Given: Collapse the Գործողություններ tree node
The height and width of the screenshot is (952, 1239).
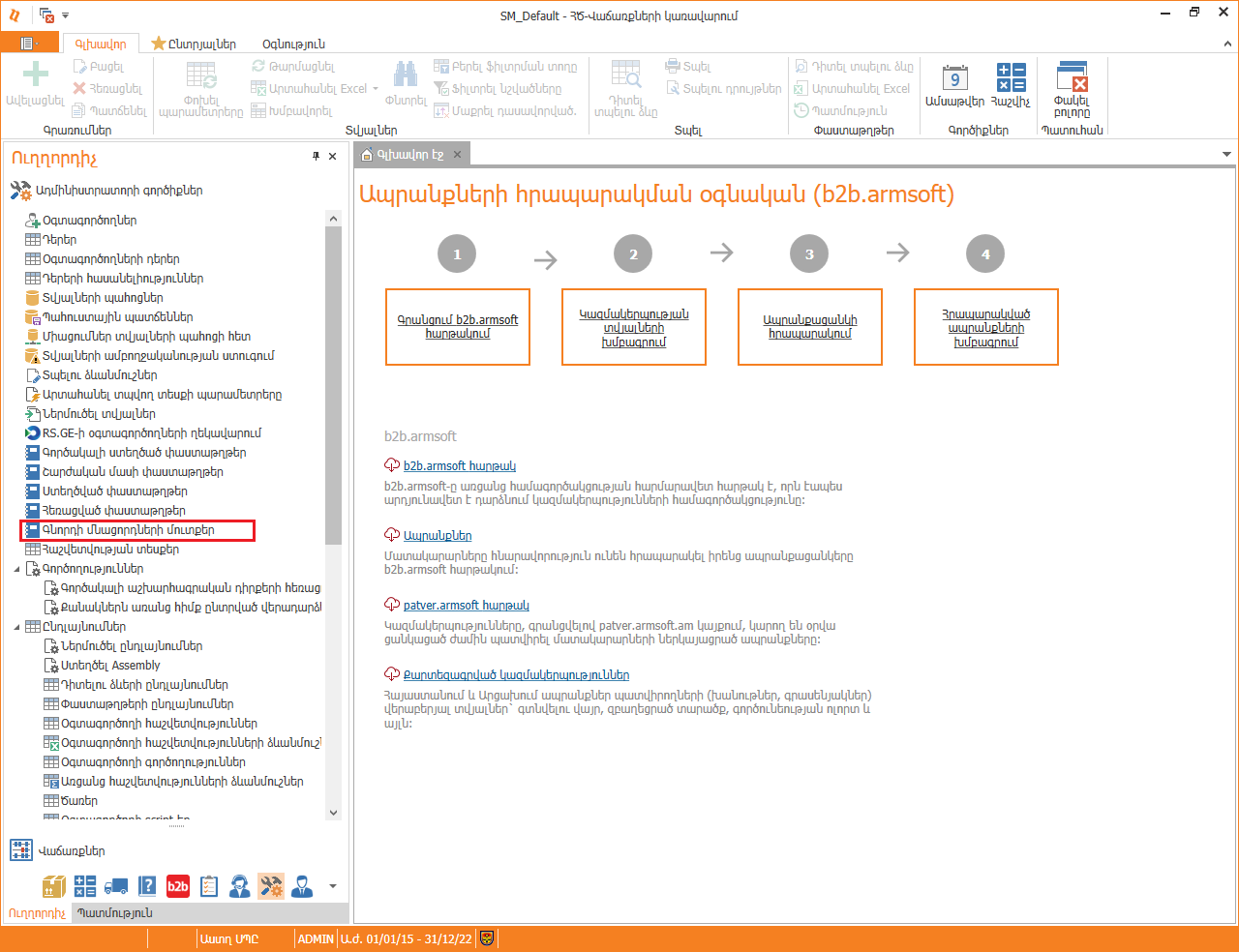Looking at the screenshot, I should pyautogui.click(x=16, y=569).
